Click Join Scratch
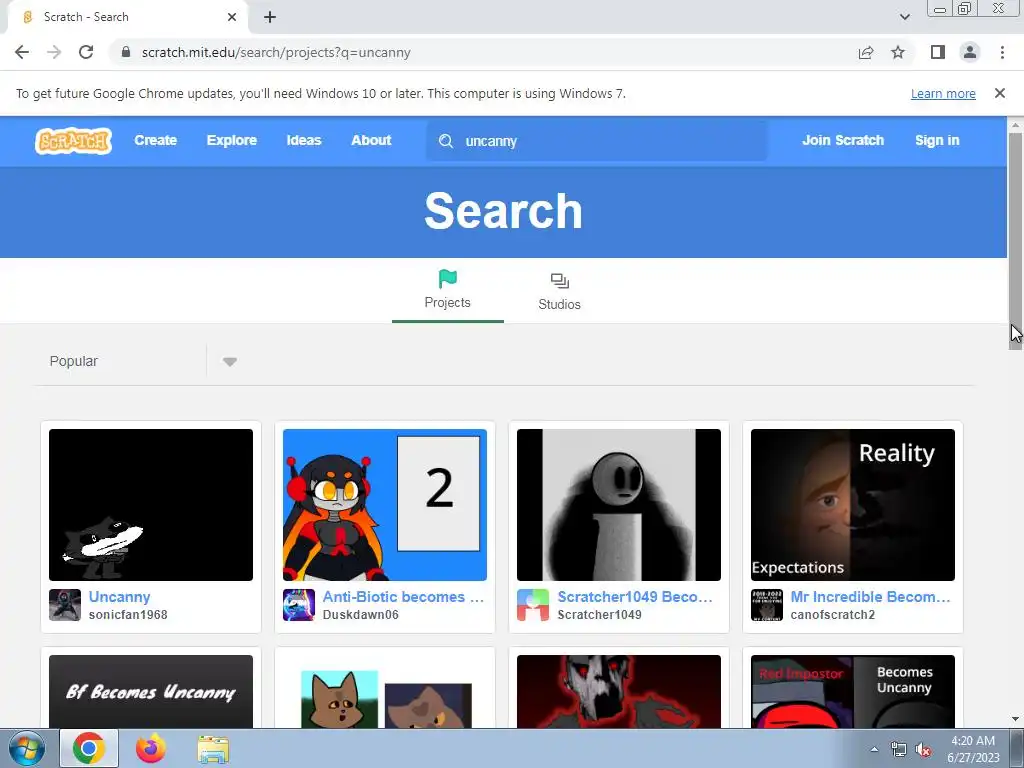The image size is (1024, 768). click(842, 140)
